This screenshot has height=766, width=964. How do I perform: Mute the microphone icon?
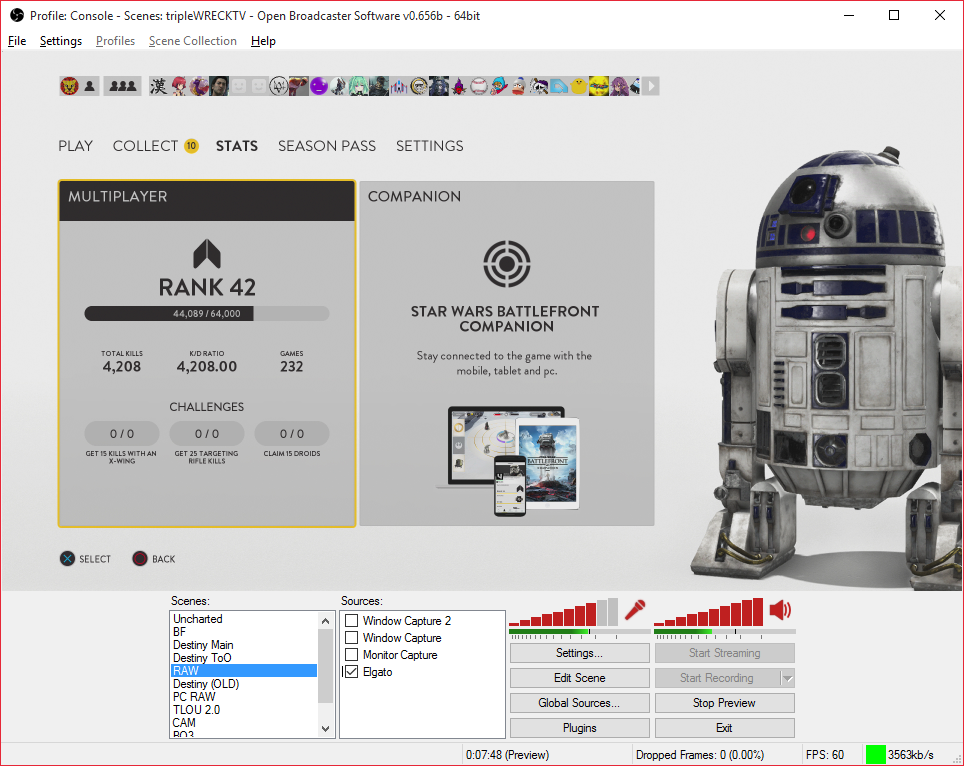[635, 610]
